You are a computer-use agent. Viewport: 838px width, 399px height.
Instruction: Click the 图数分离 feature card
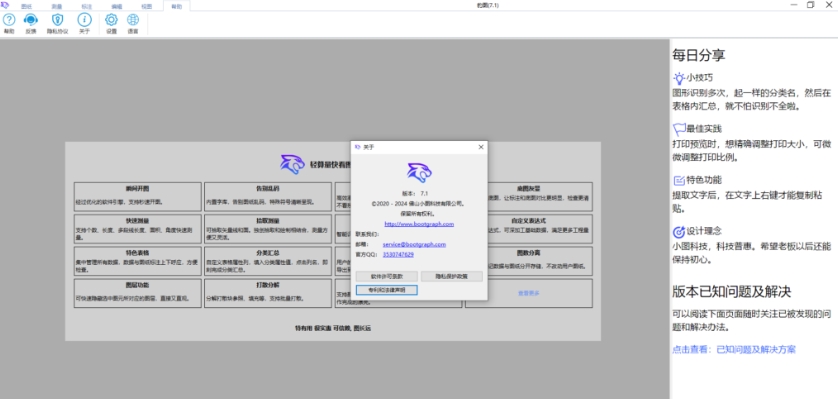point(540,261)
